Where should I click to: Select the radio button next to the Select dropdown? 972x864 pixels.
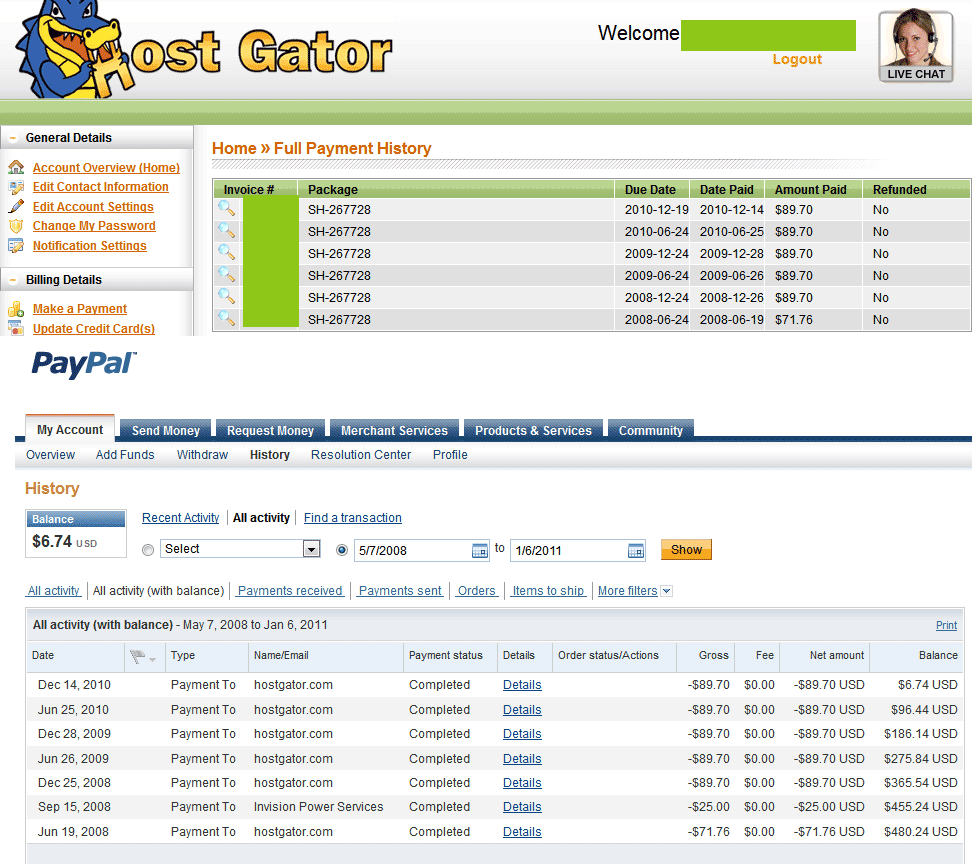click(148, 550)
